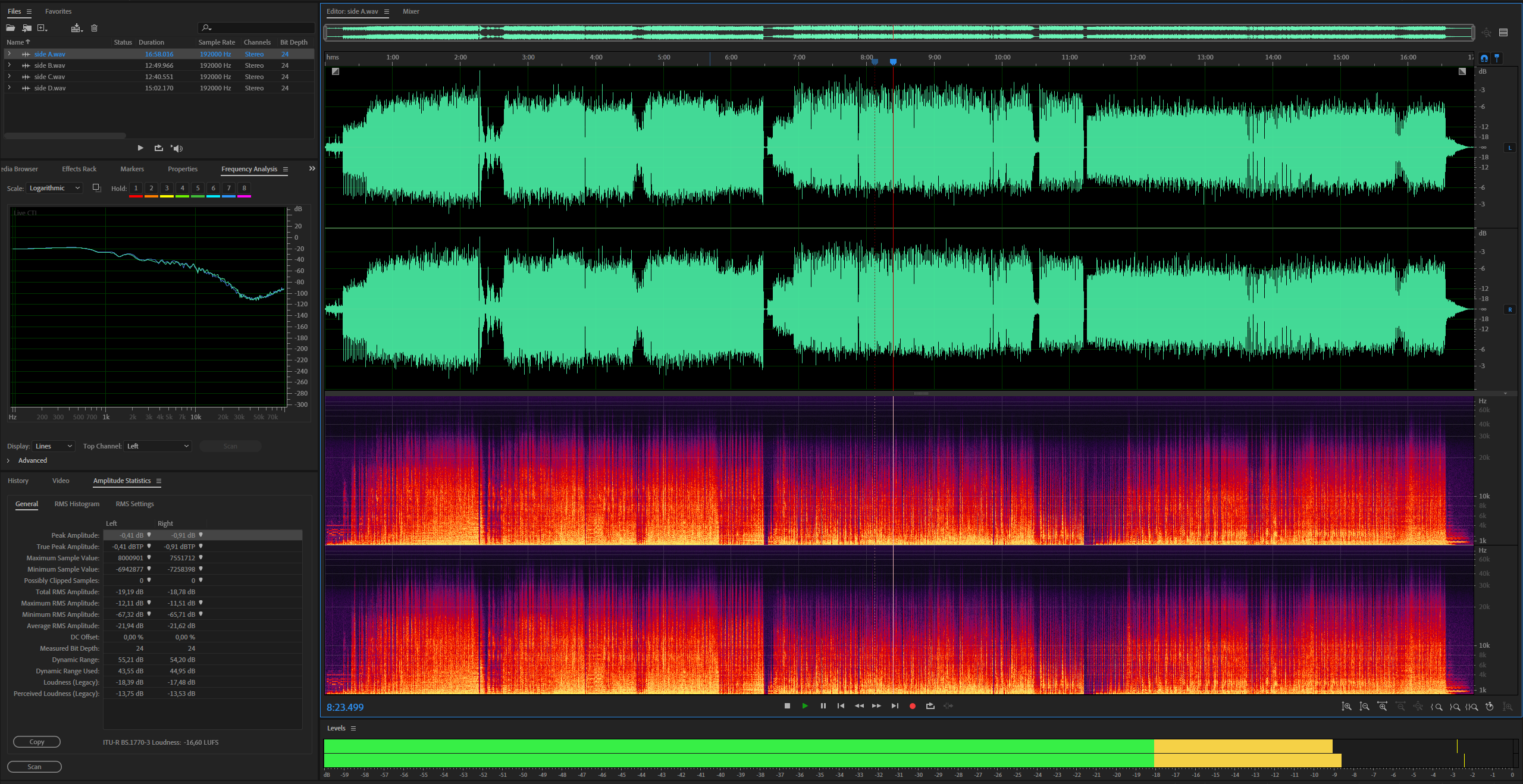This screenshot has height=784, width=1523.
Task: Click the Zoom In at Out Point icon
Action: coord(1455,707)
